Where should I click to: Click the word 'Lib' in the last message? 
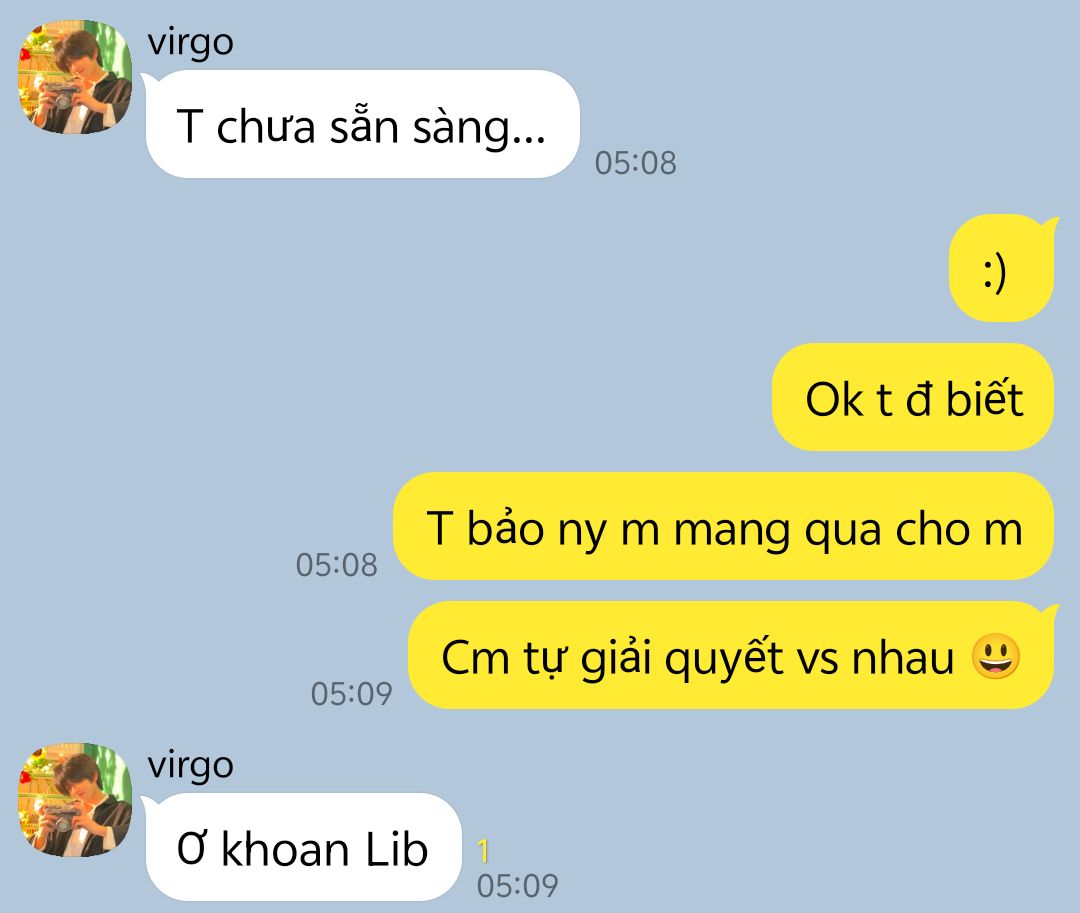click(x=396, y=849)
